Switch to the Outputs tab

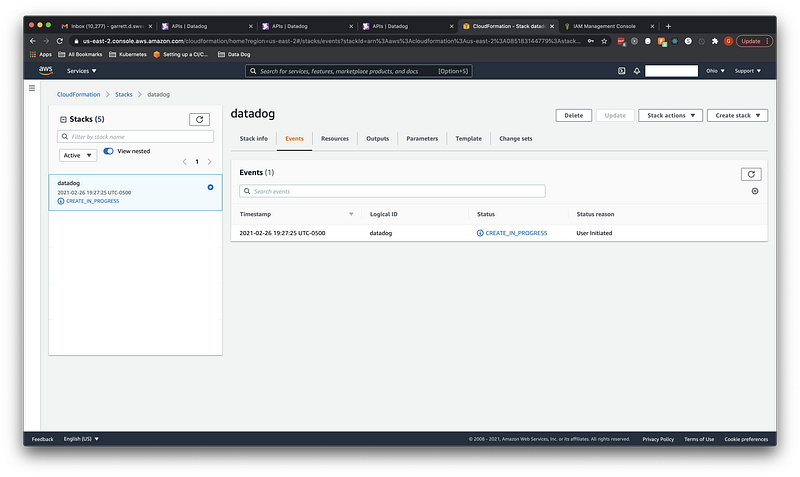click(x=378, y=138)
